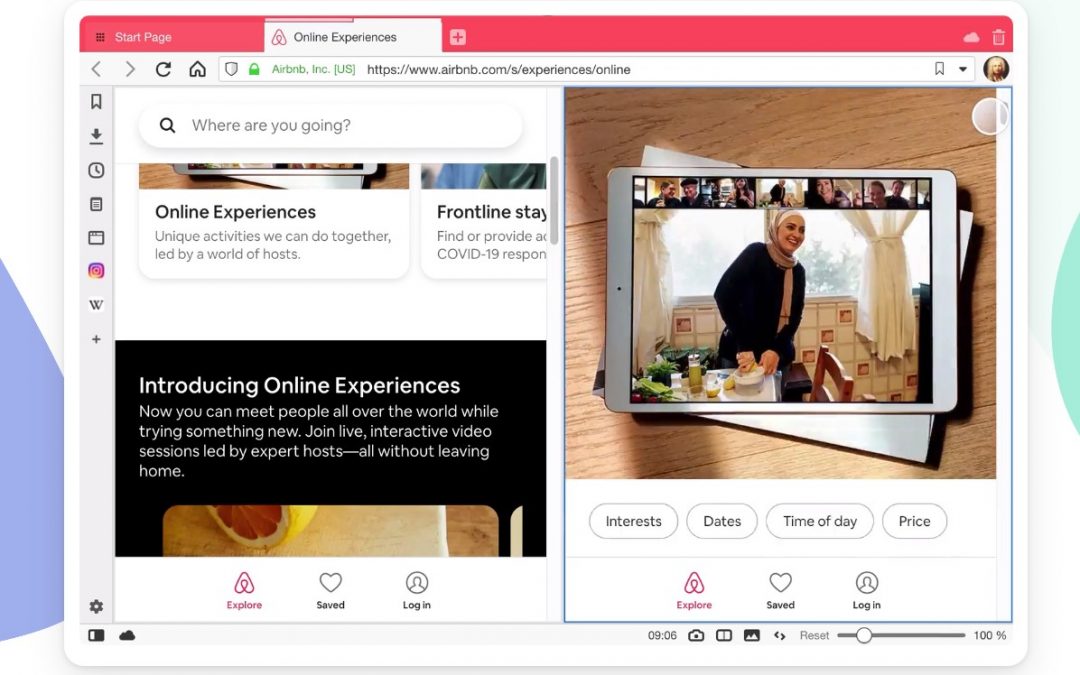Viewport: 1080px width, 675px height.
Task: Adjust the zoom slider handle
Action: pyautogui.click(x=864, y=635)
